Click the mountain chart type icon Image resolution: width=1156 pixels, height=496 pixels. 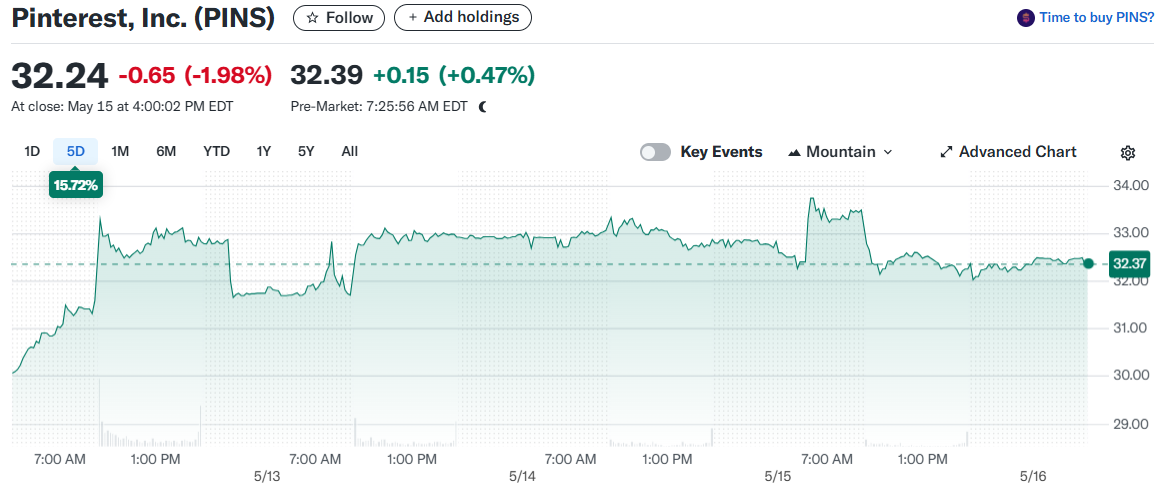tap(795, 152)
